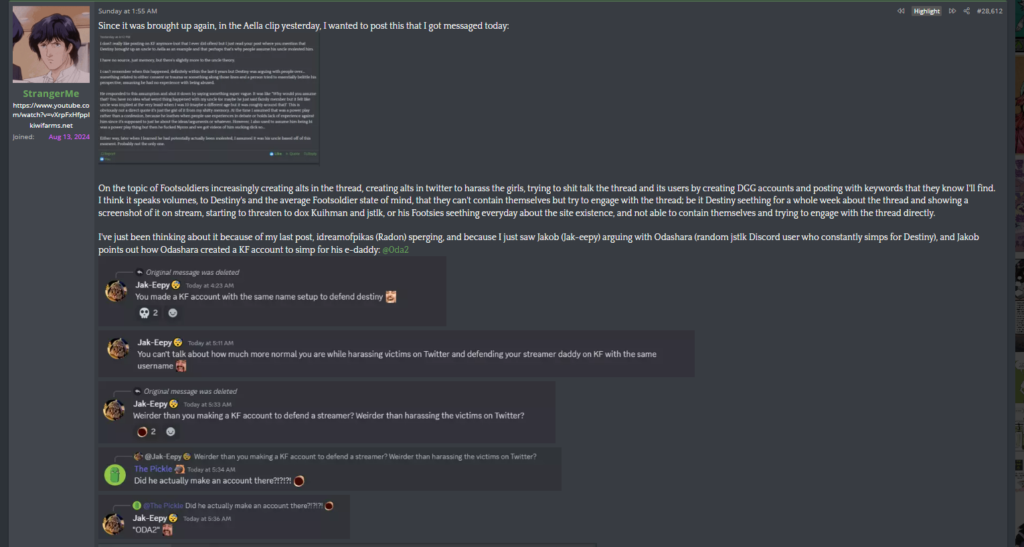Image resolution: width=1024 pixels, height=547 pixels.
Task: Open StrangerMe's avatar image
Action: pyautogui.click(x=51, y=44)
